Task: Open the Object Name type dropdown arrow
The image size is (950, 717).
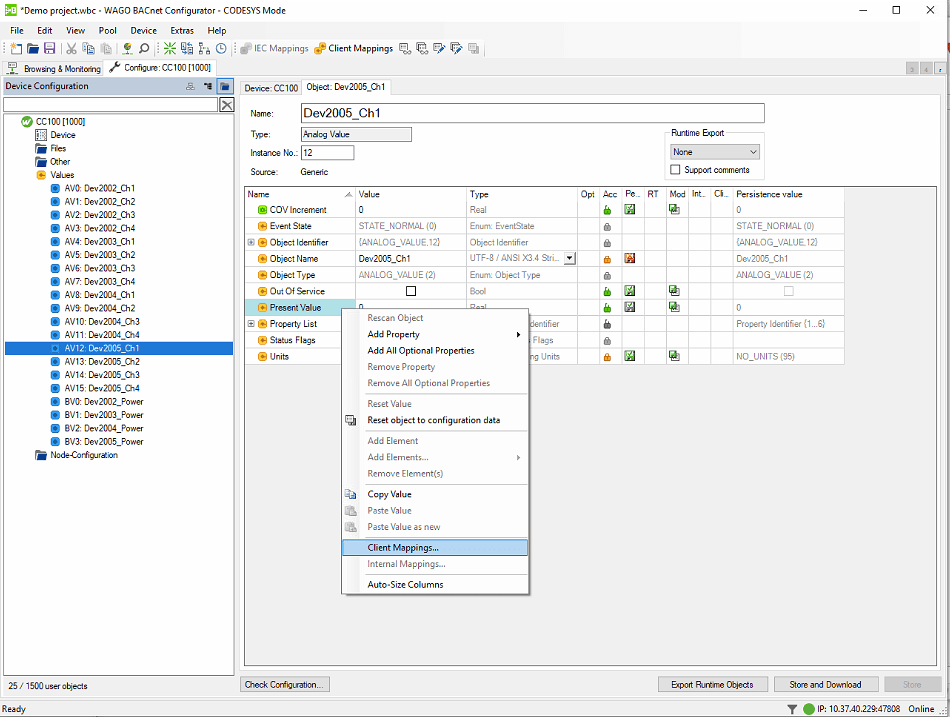Action: 570,258
